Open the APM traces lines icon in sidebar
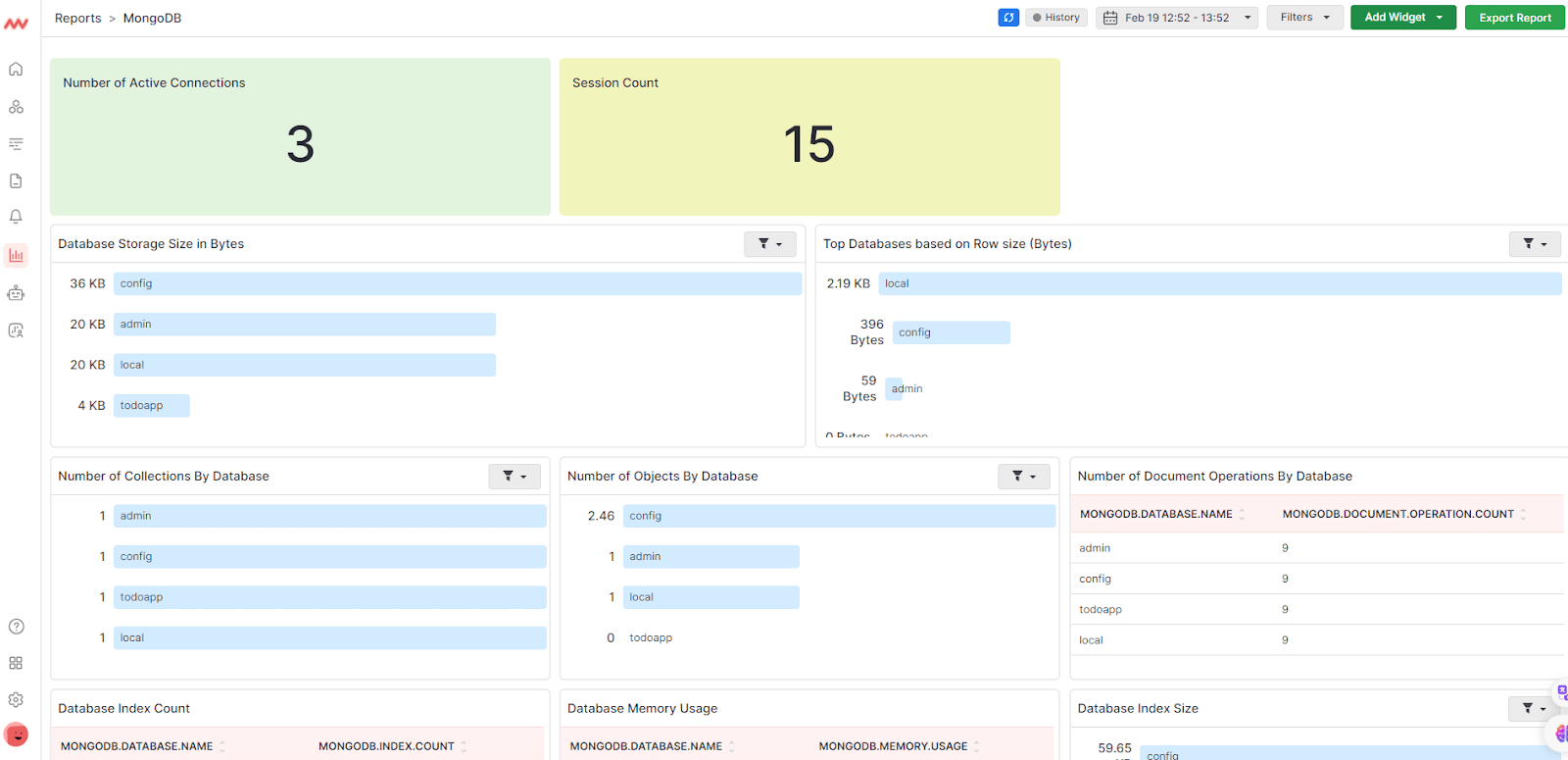The height and width of the screenshot is (760, 1568). click(16, 144)
